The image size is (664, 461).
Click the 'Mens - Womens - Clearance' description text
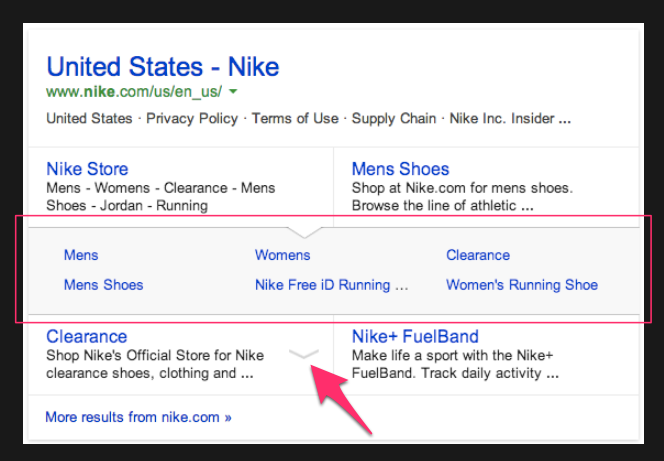tap(160, 197)
